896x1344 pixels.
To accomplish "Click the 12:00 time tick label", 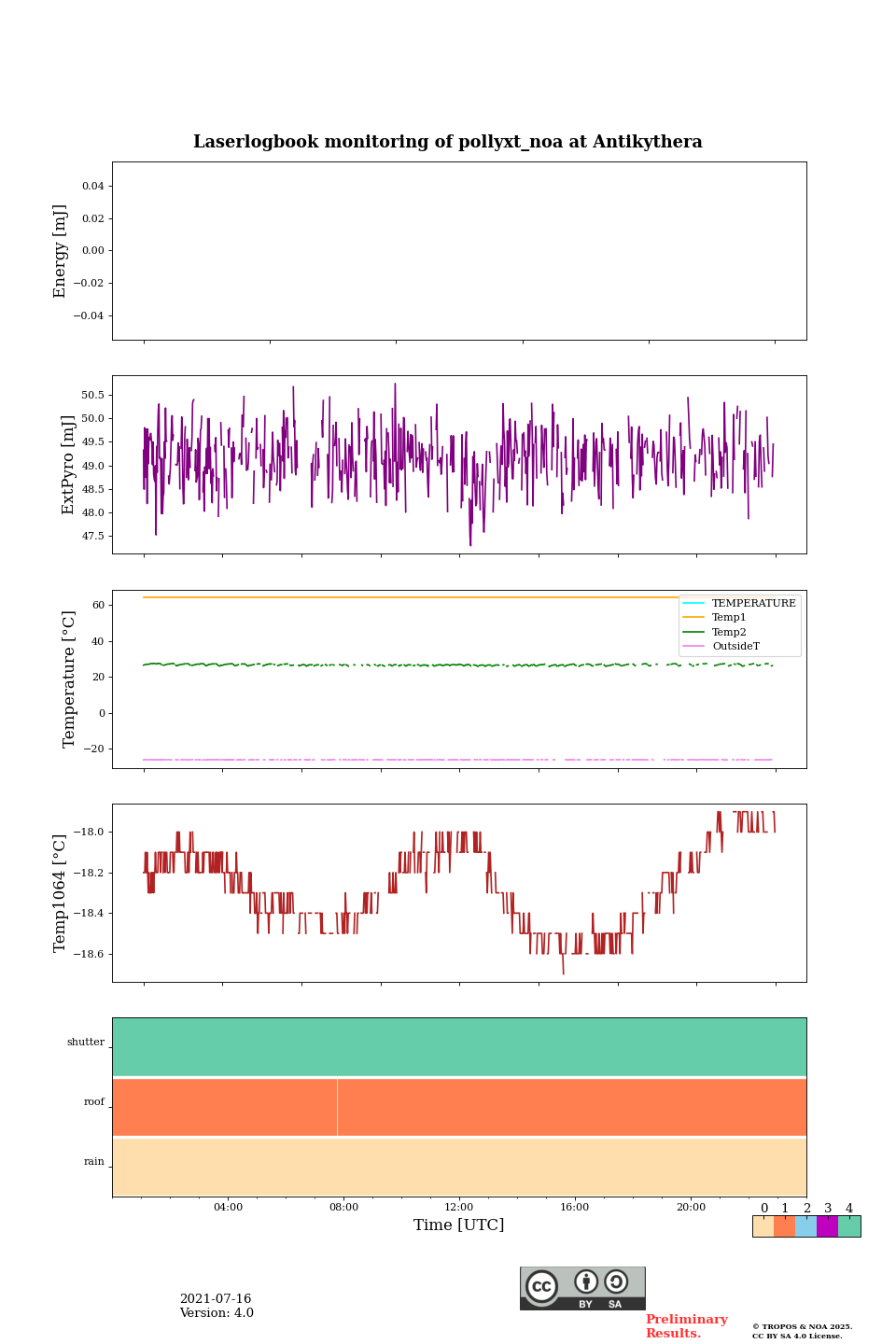I will tap(459, 1208).
